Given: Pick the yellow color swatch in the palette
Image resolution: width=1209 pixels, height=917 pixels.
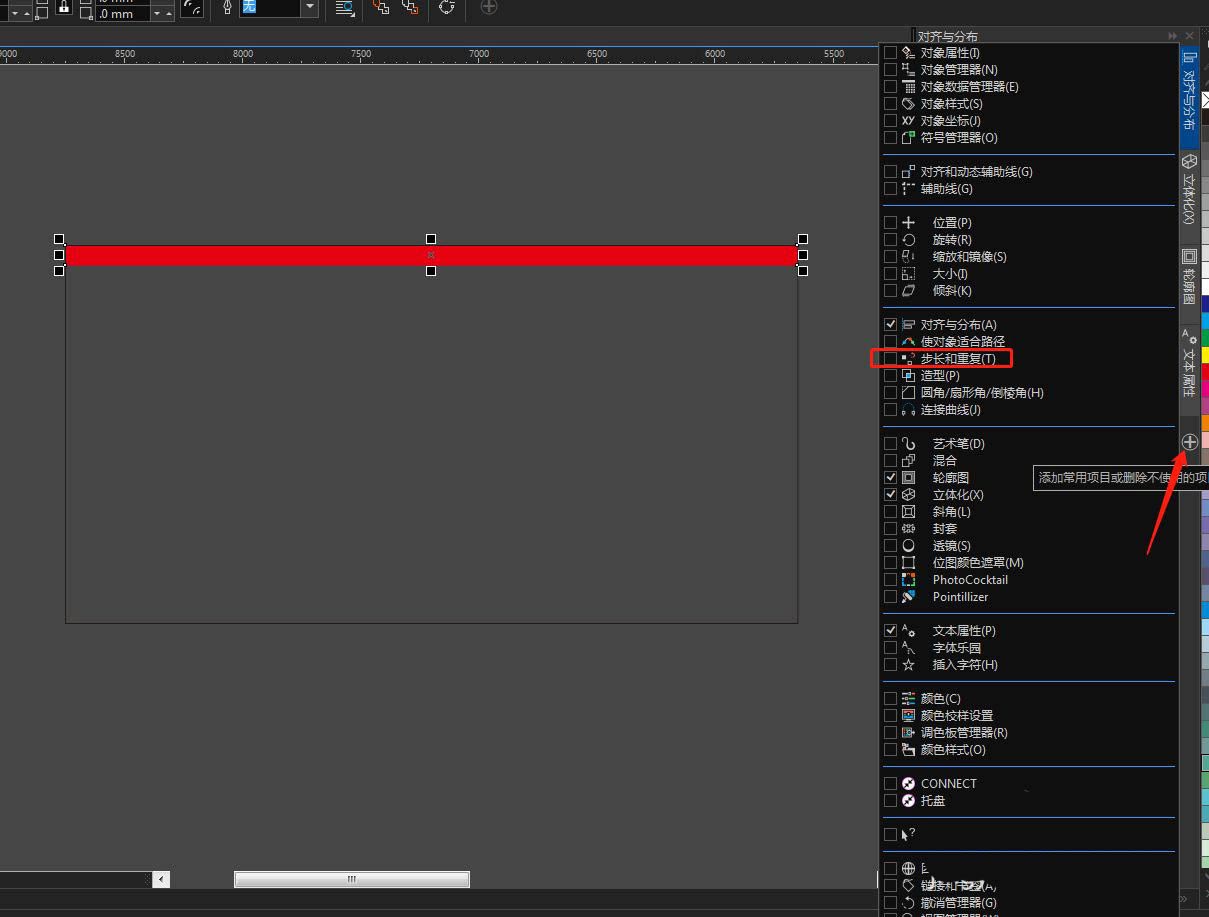Looking at the screenshot, I should [1205, 355].
